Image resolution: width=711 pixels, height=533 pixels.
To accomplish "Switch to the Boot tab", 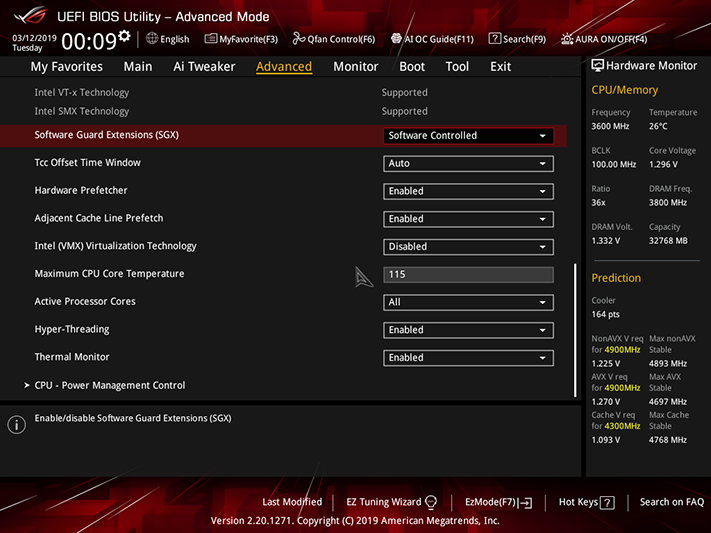I will (412, 67).
